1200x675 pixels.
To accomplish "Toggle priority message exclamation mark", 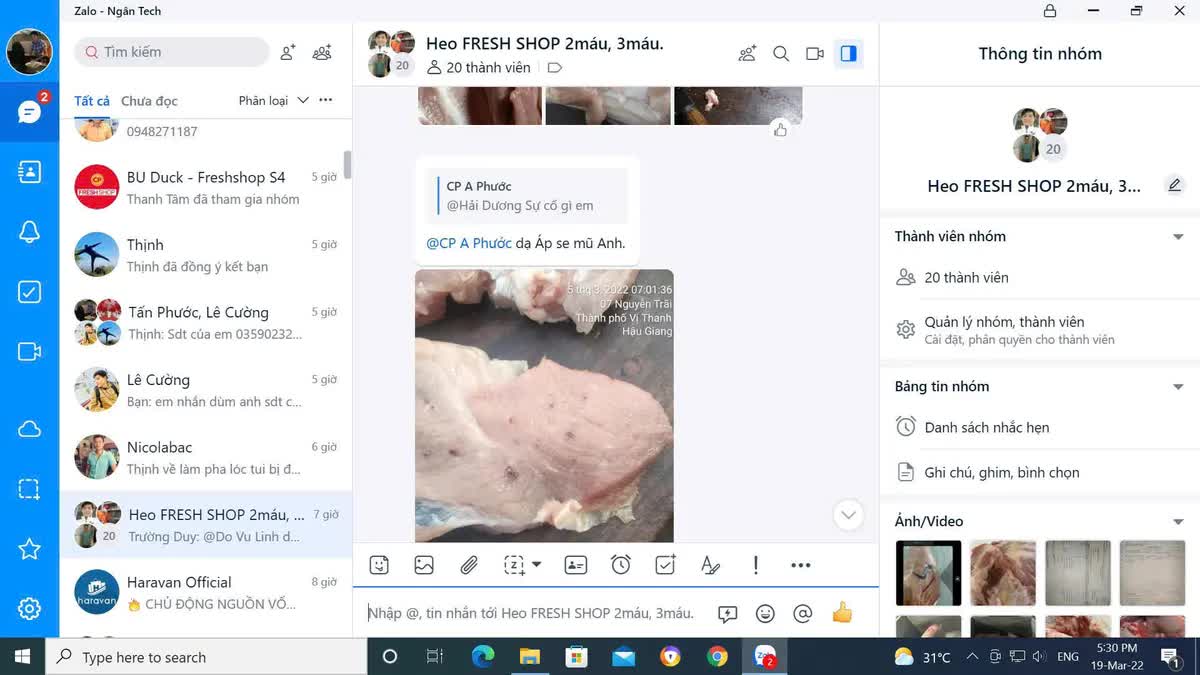I will [756, 565].
